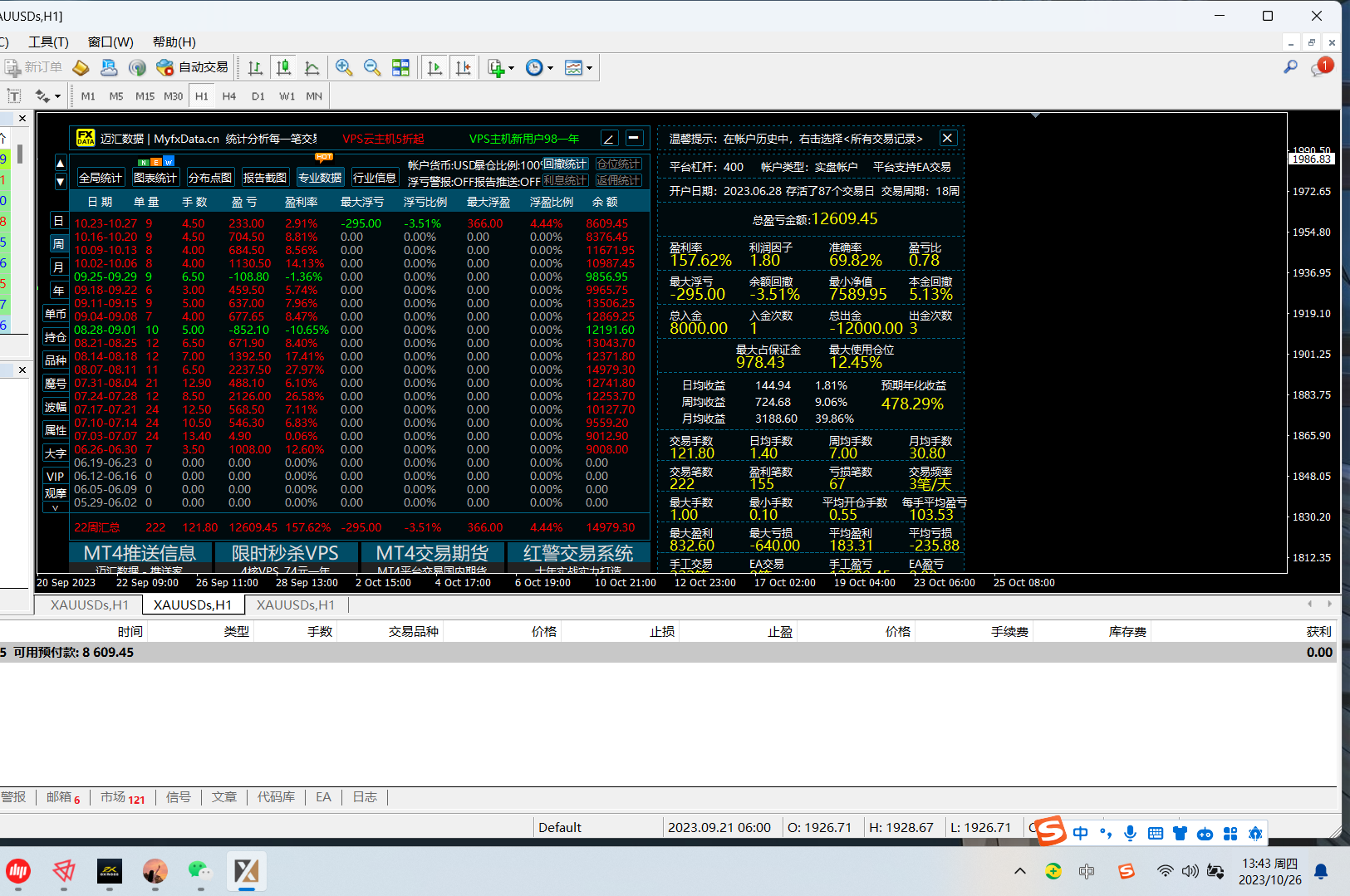Screen dimensions: 1350x896
Task: Select the text label tool icon
Action: click(x=14, y=96)
